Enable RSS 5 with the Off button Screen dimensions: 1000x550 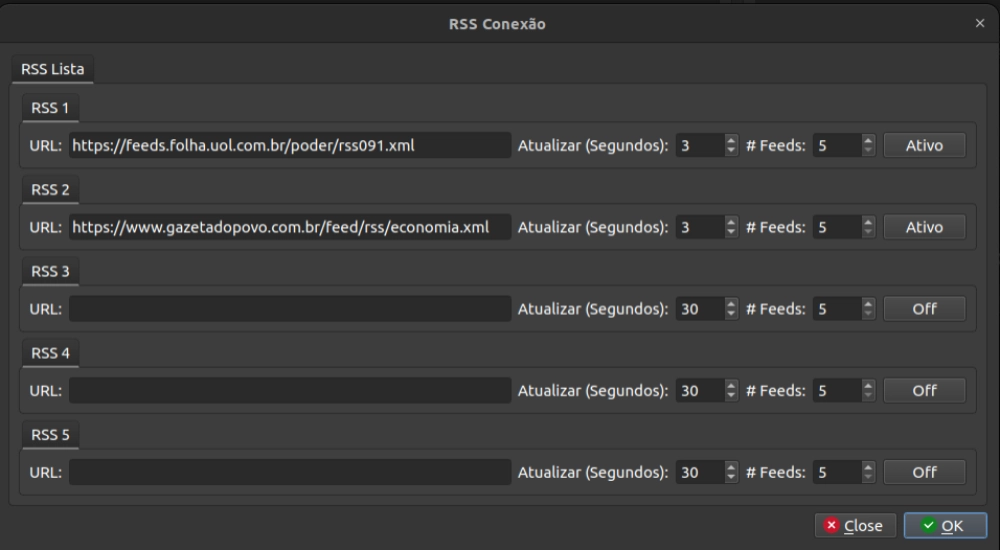(924, 473)
